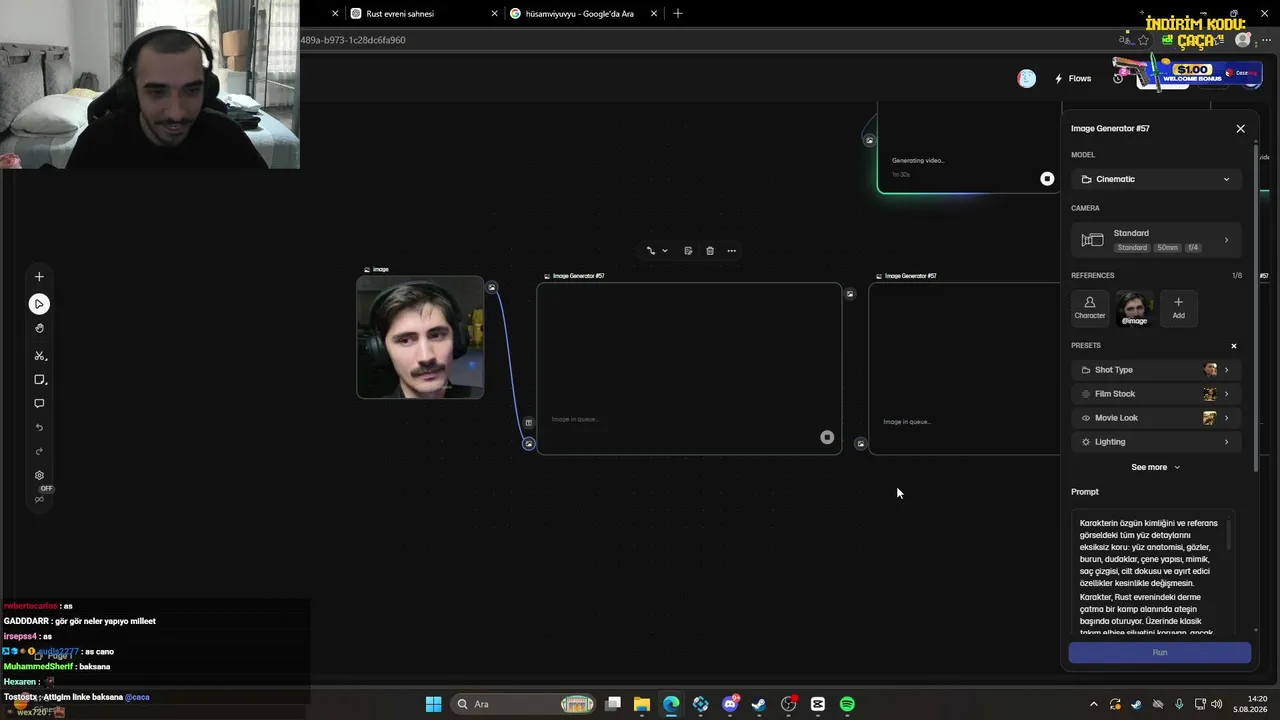Open the user avatar profile

1026,79
